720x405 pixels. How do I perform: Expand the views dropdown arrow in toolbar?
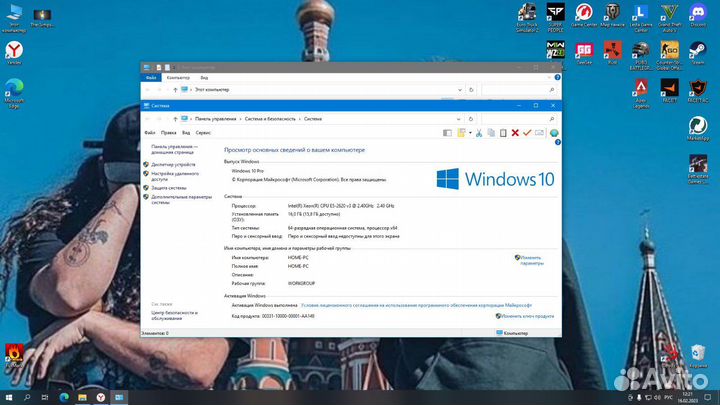[470, 133]
